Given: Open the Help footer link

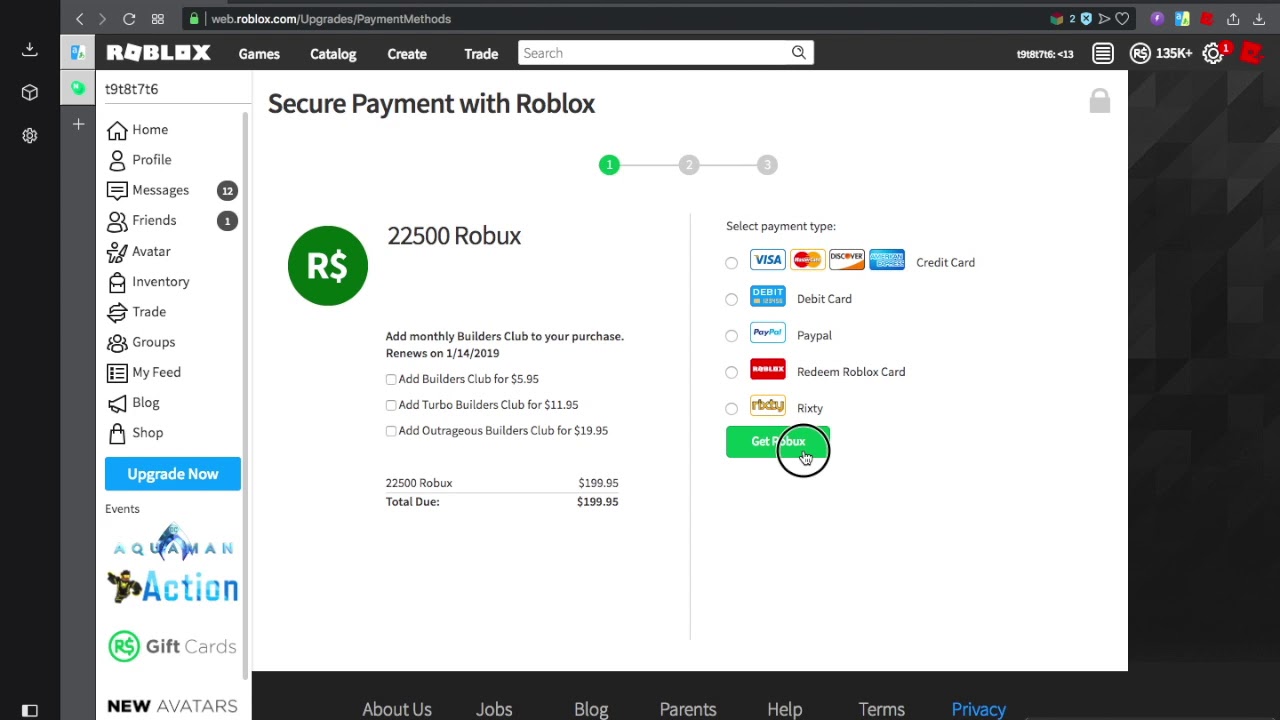Looking at the screenshot, I should [785, 709].
